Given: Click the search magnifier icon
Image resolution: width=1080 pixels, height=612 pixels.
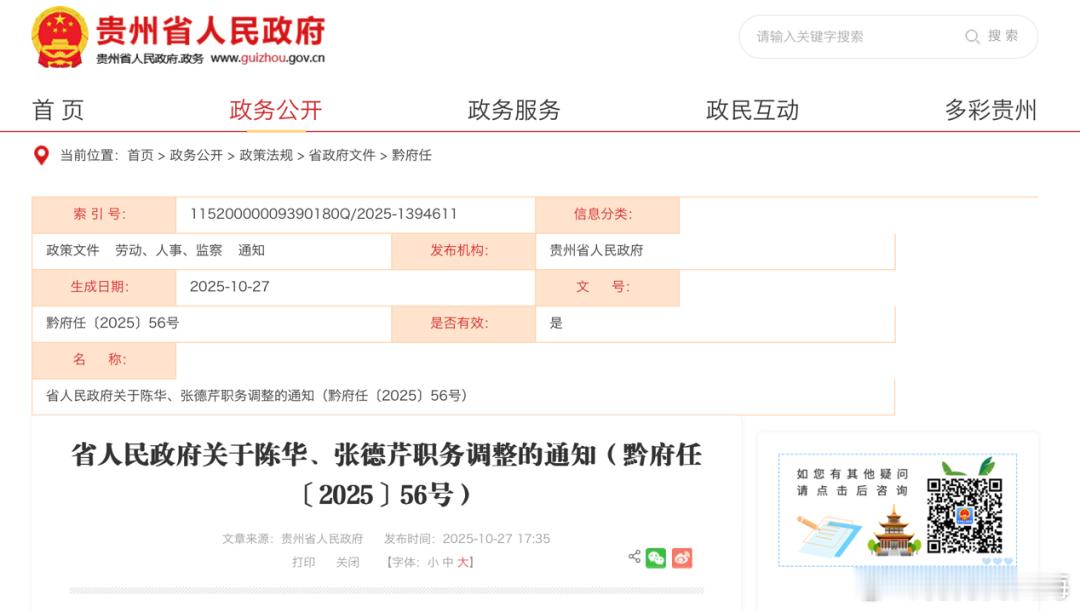Looking at the screenshot, I should coord(971,36).
